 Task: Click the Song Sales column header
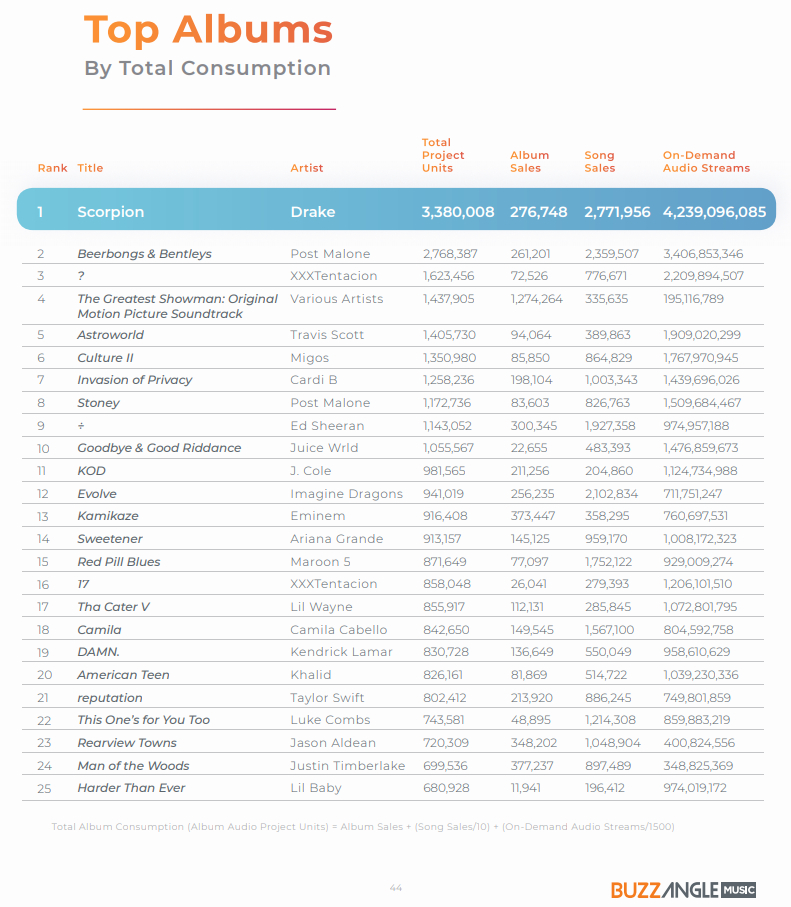[599, 161]
